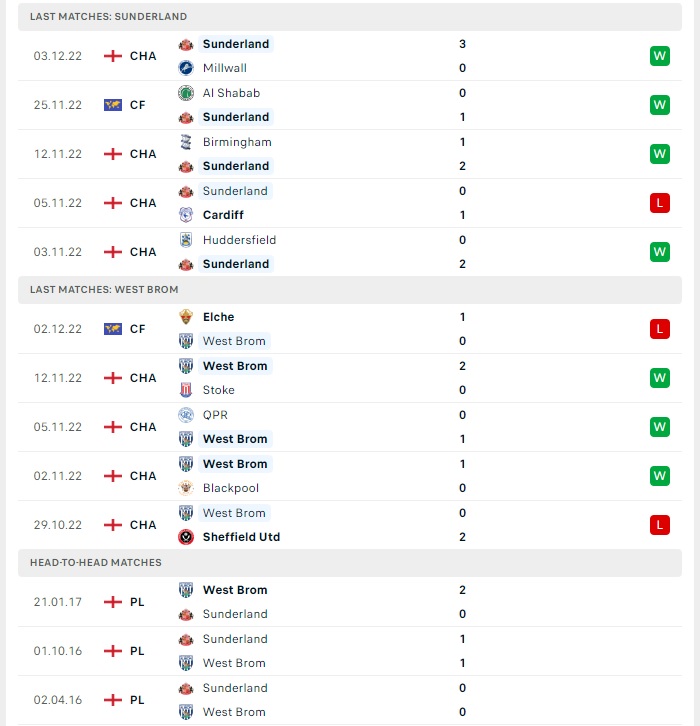The image size is (700, 726).
Task: Open the 01.10.16 Sunderland vs West Brom row
Action: (350, 651)
